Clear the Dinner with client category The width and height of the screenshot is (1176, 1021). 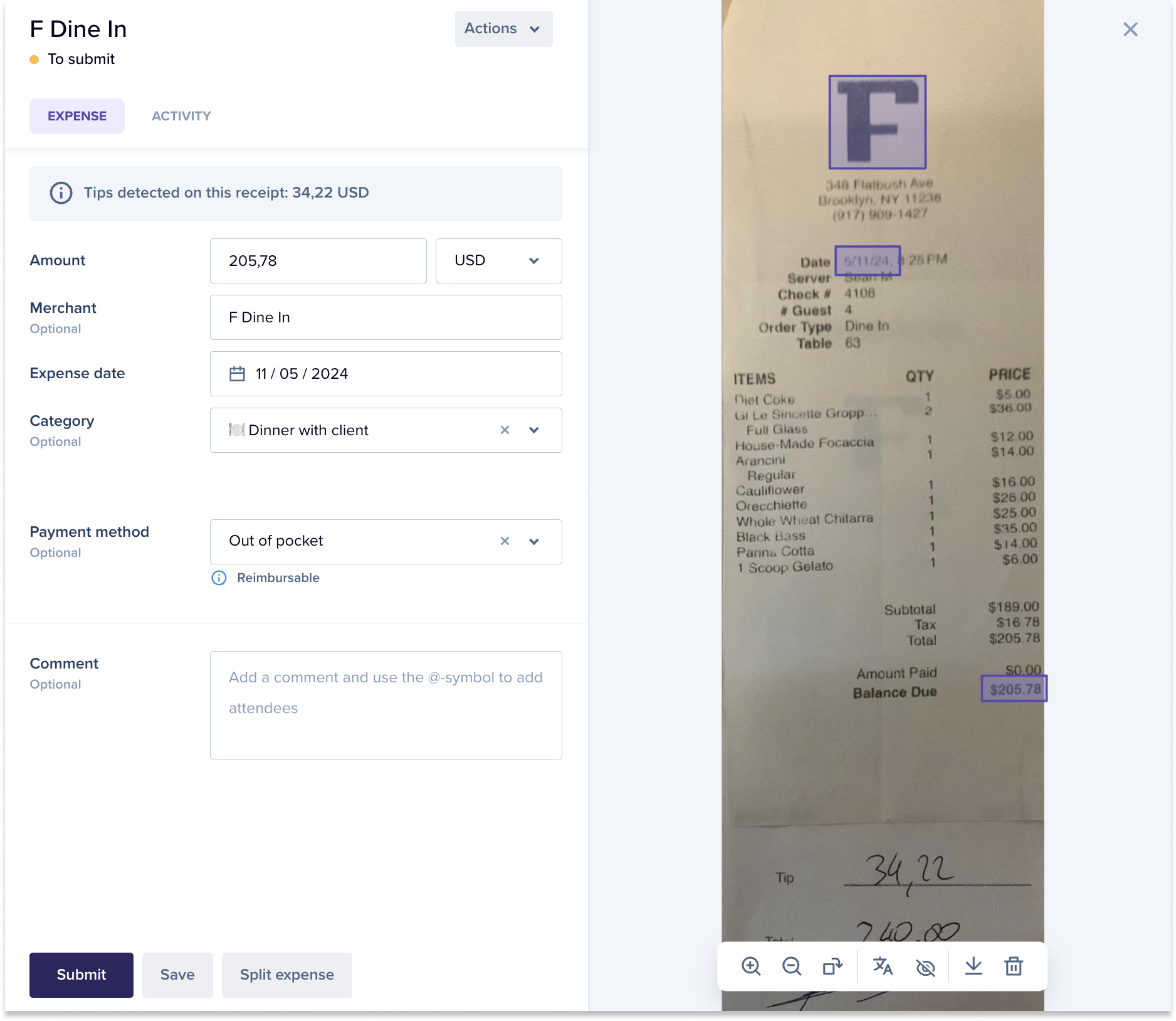pos(505,430)
